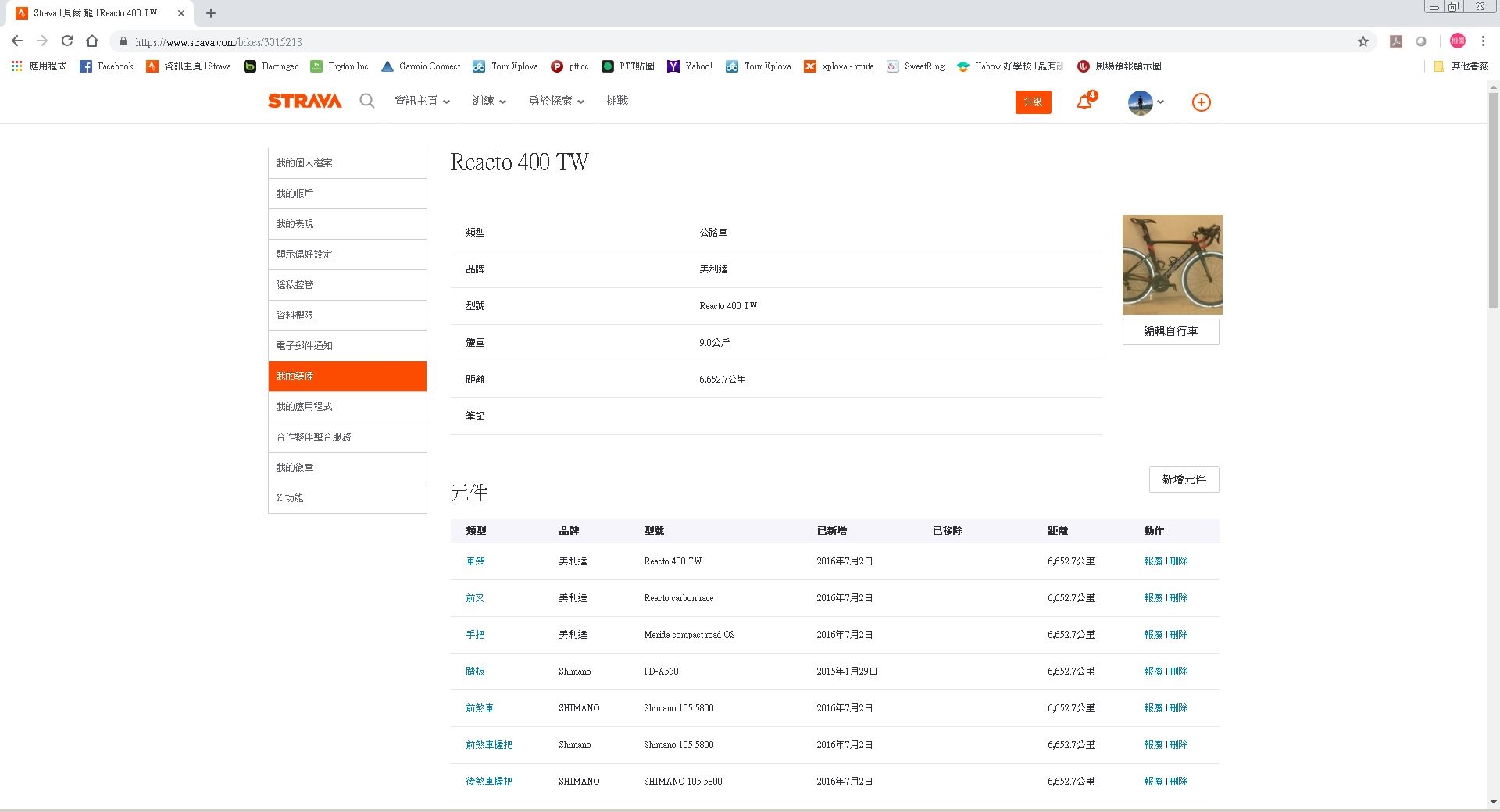Open the PTT貼圖 bookmark
The image size is (1500, 812).
tap(628, 66)
